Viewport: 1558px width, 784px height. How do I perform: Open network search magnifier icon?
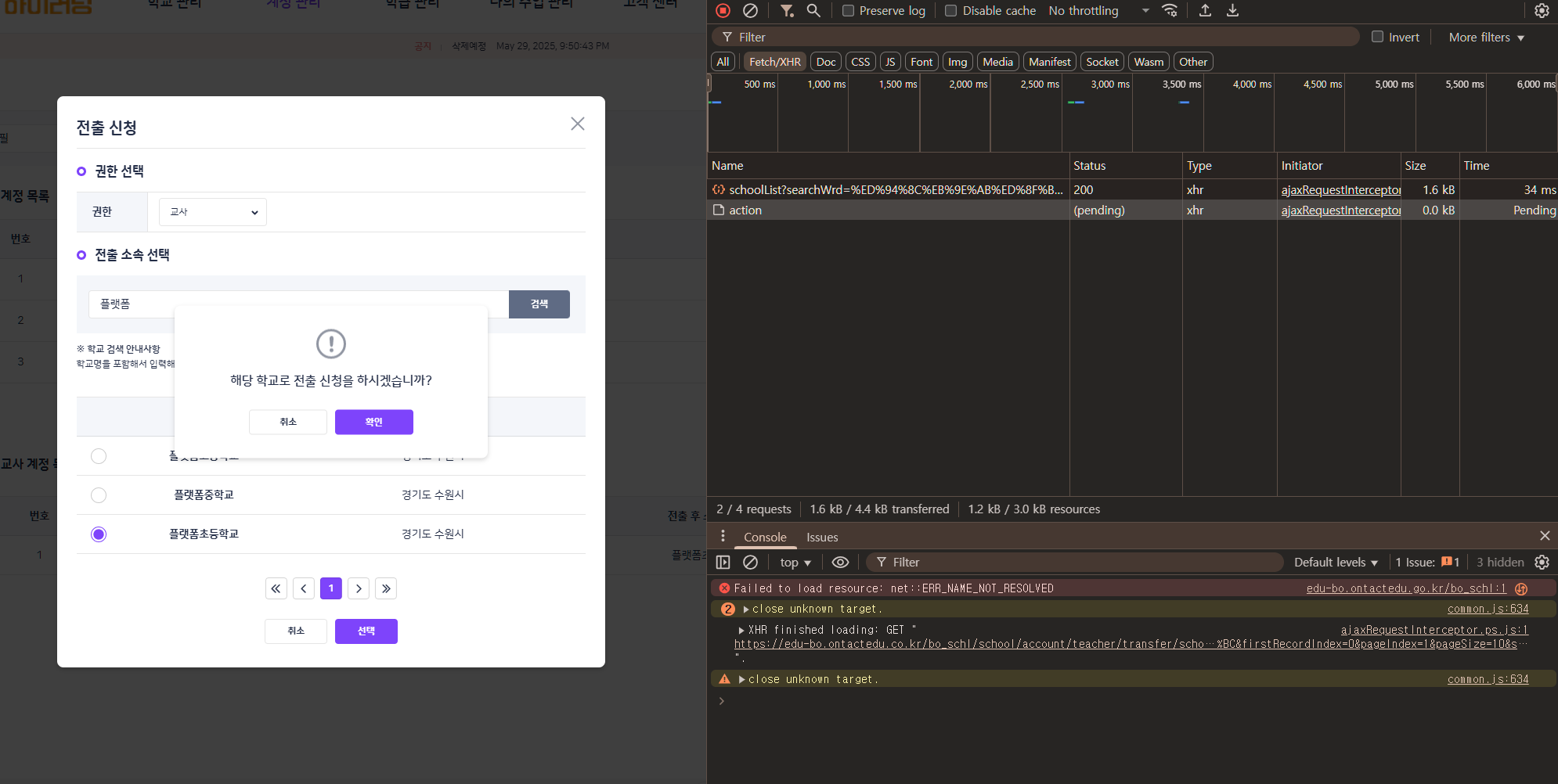coord(813,11)
